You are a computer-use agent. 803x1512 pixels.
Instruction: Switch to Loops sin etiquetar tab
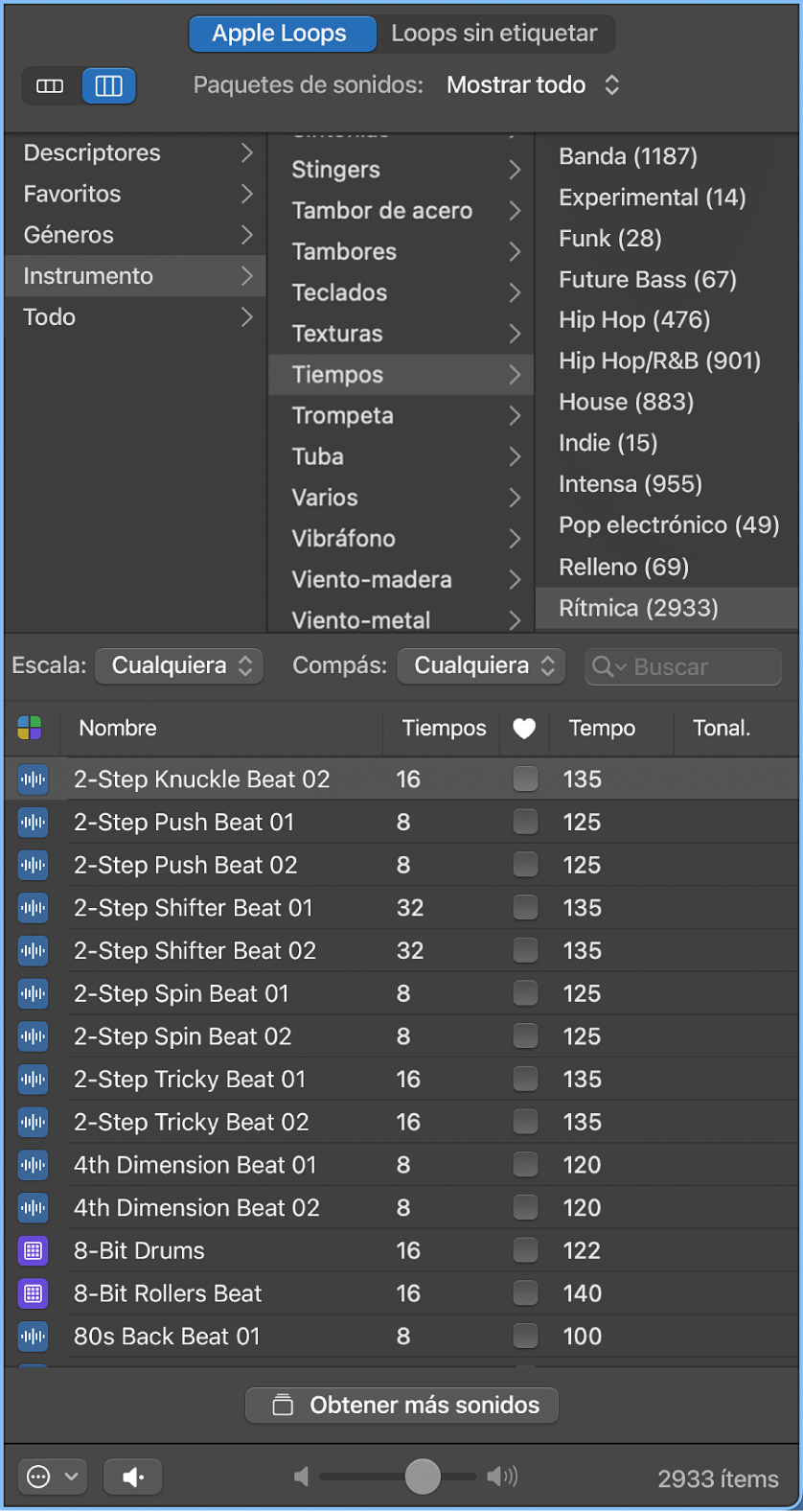[493, 34]
